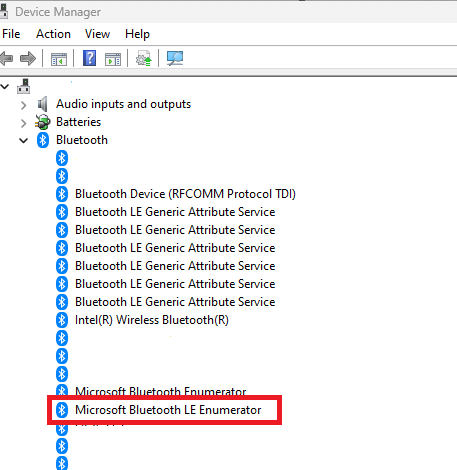Collapse the Bluetooth category
Screen dimensions: 457x470
(x=23, y=141)
